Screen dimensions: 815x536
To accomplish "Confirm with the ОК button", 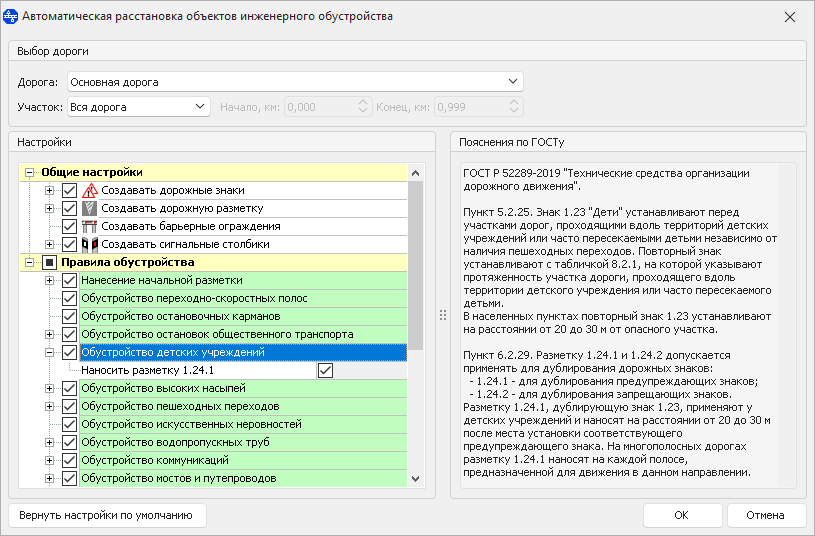I will point(682,515).
